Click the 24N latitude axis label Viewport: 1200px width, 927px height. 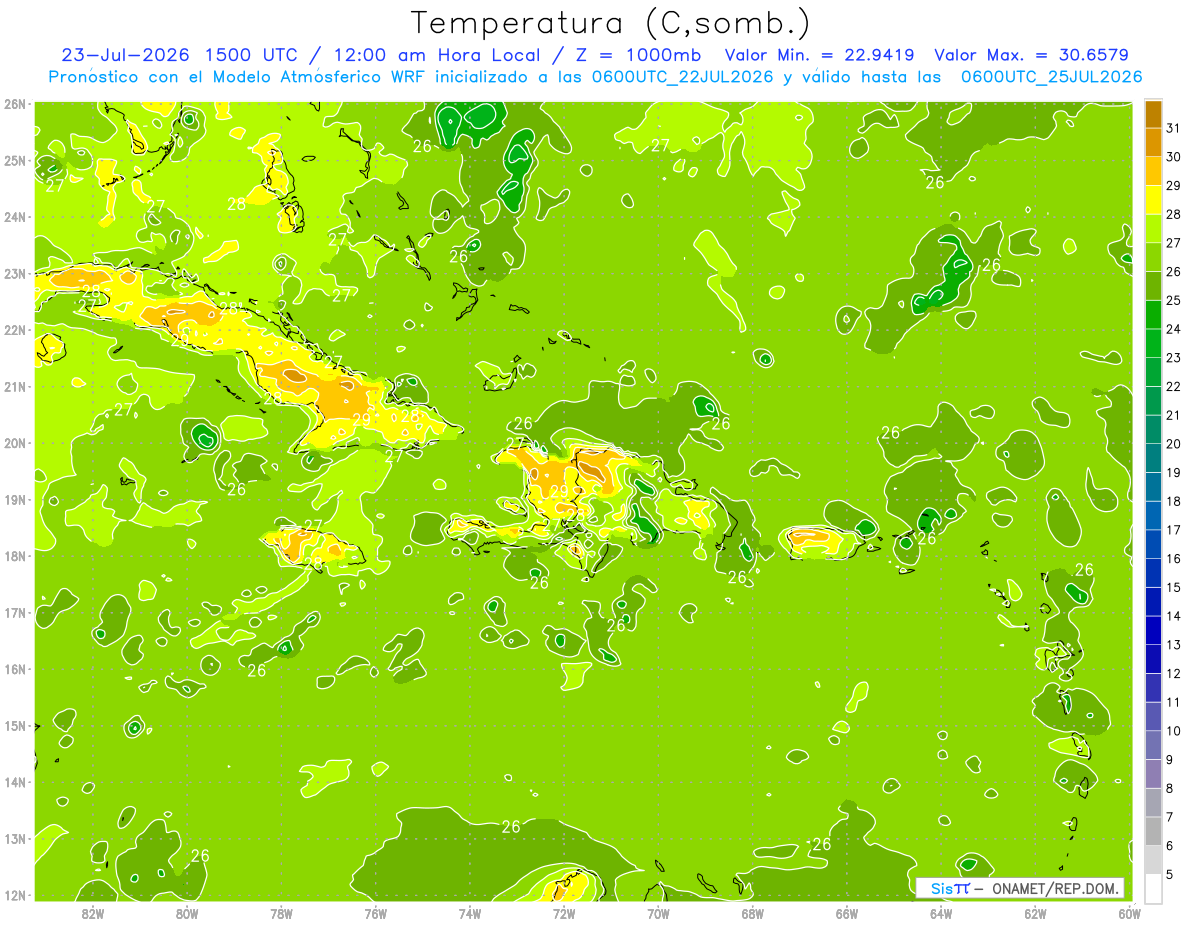[14, 217]
